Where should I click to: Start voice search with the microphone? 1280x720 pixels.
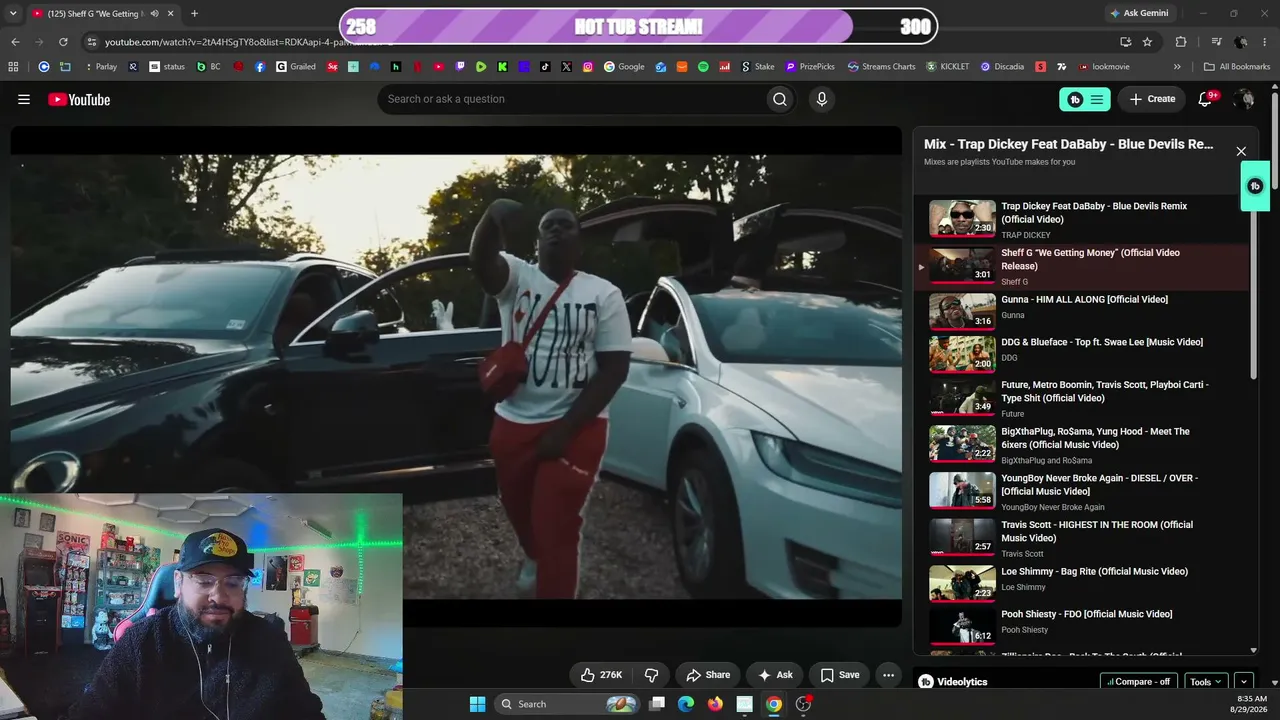tap(822, 99)
